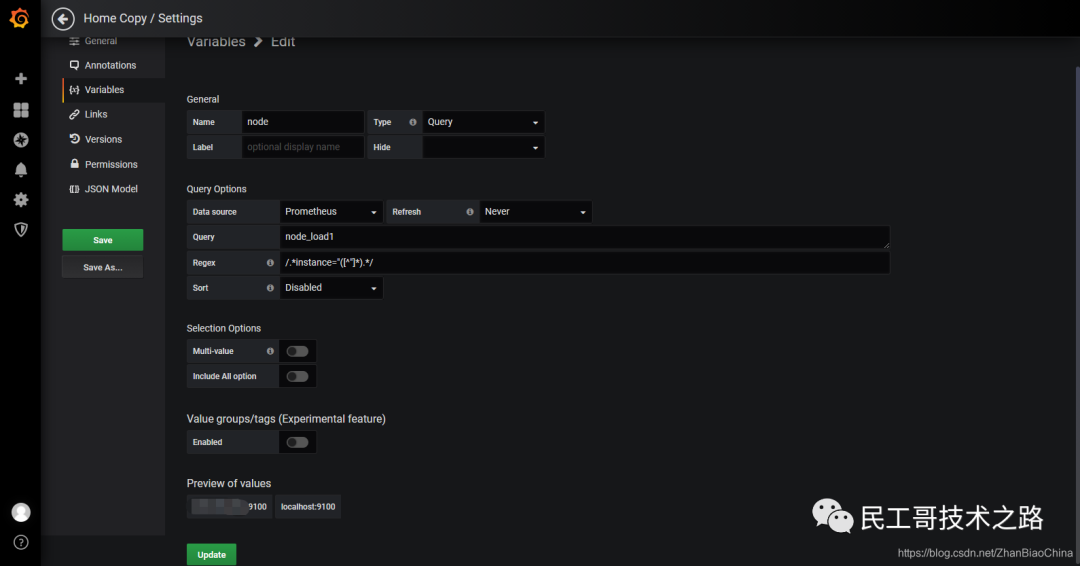Viewport: 1080px width, 566px height.
Task: Click the localhost:9100 preview value
Action: pyautogui.click(x=308, y=507)
